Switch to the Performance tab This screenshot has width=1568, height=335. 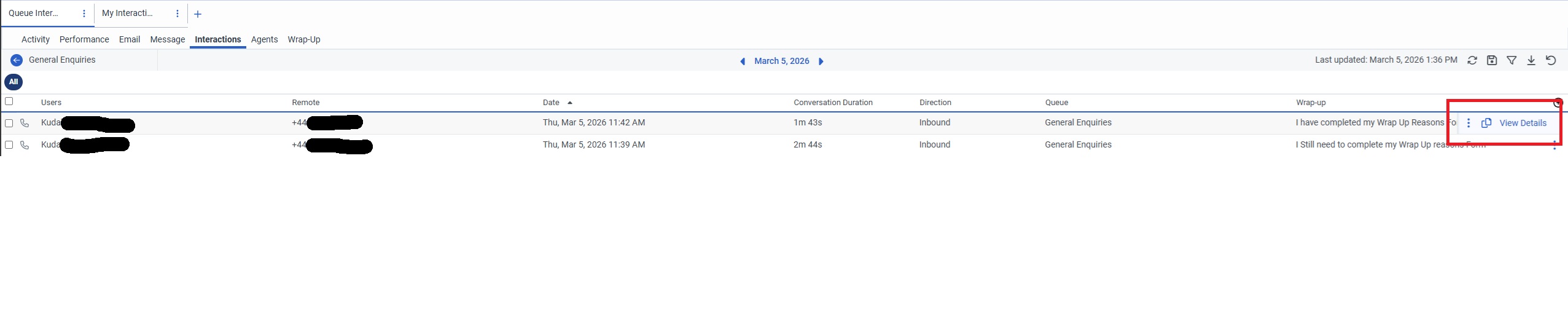[84, 39]
